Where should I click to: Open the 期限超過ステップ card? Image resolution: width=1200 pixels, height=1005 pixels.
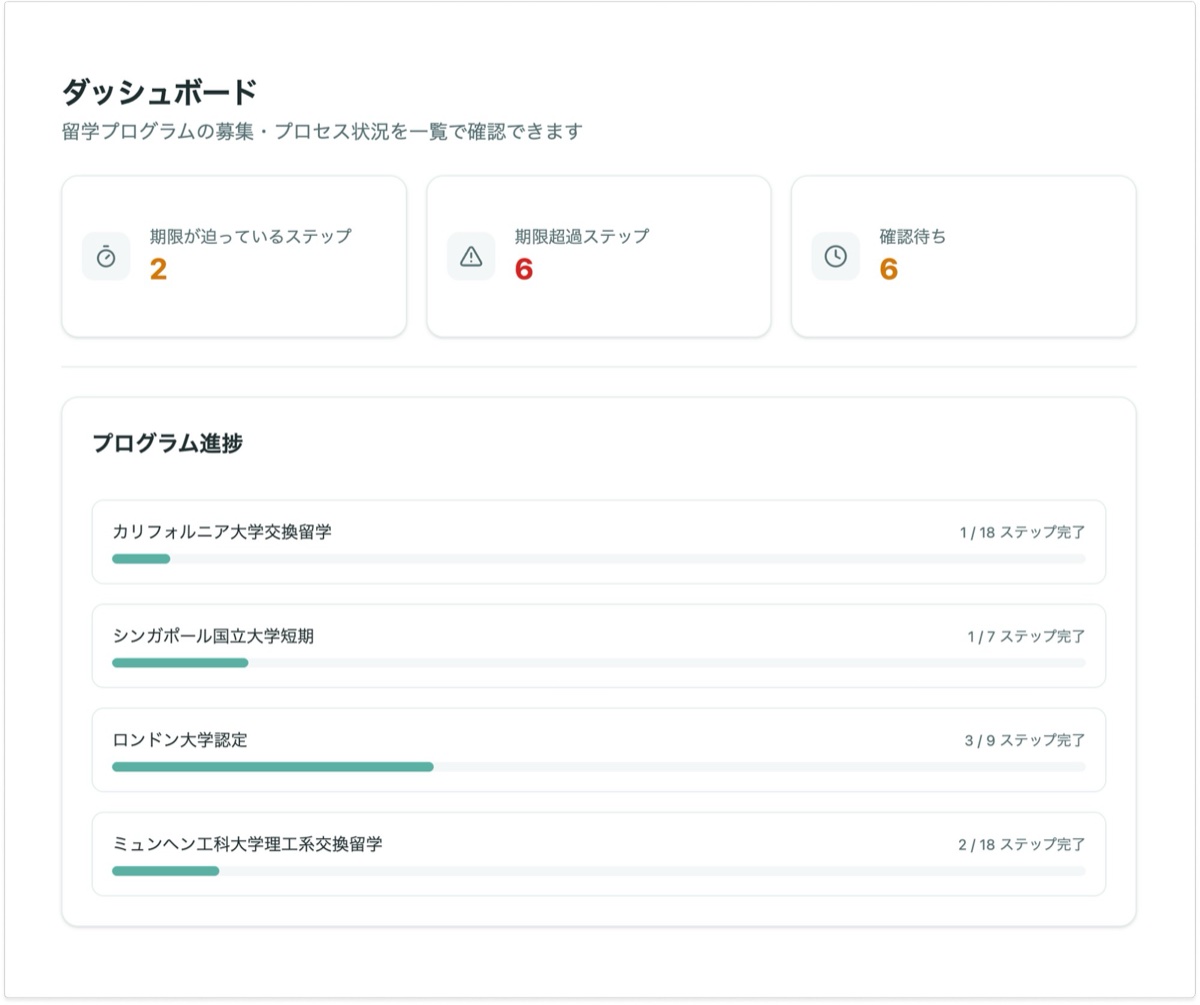[x=599, y=257]
